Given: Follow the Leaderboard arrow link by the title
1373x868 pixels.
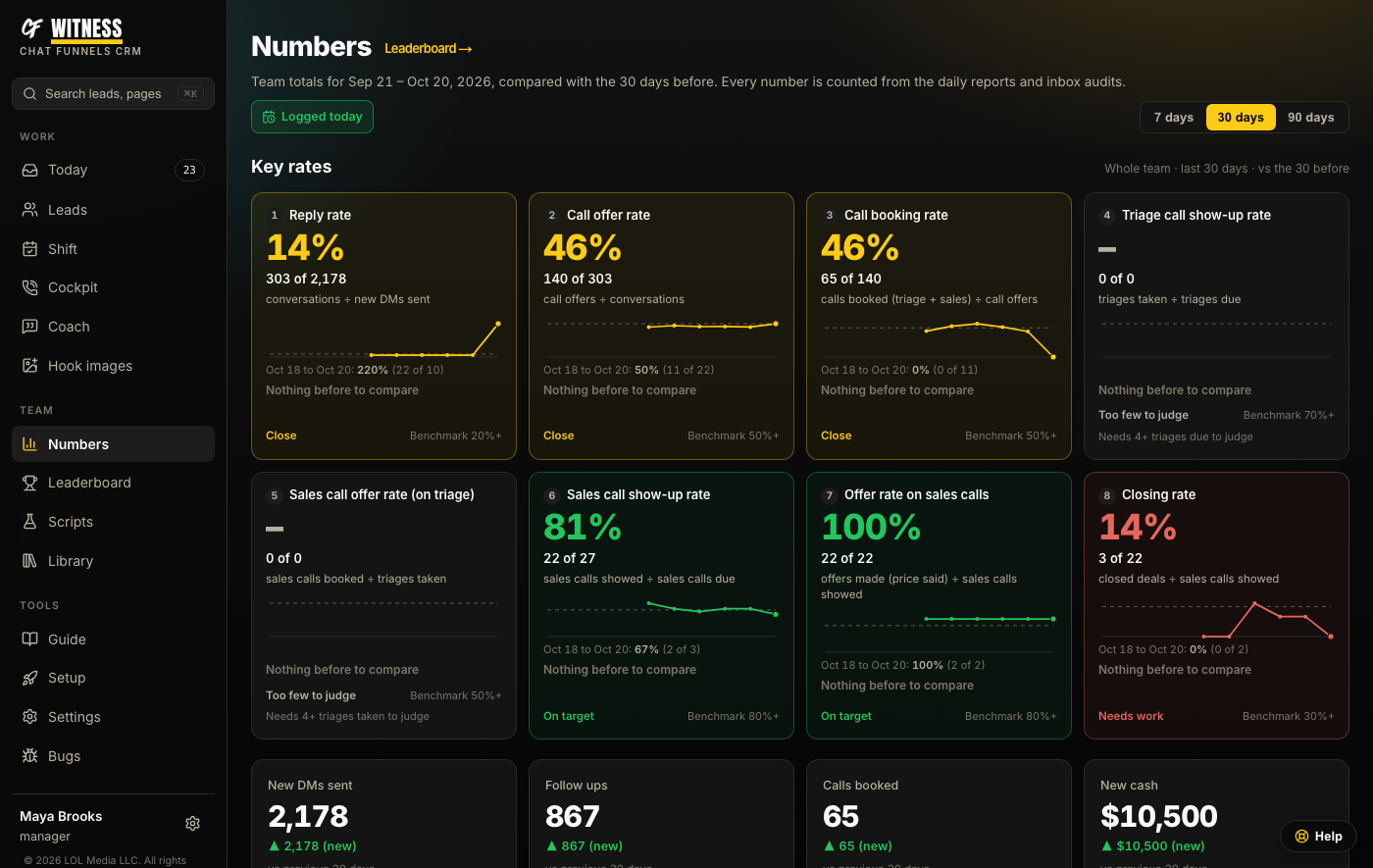Looking at the screenshot, I should click(429, 49).
